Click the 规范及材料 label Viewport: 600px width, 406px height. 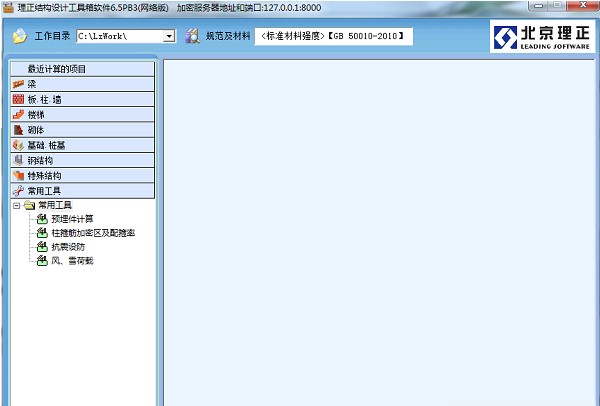[x=228, y=36]
